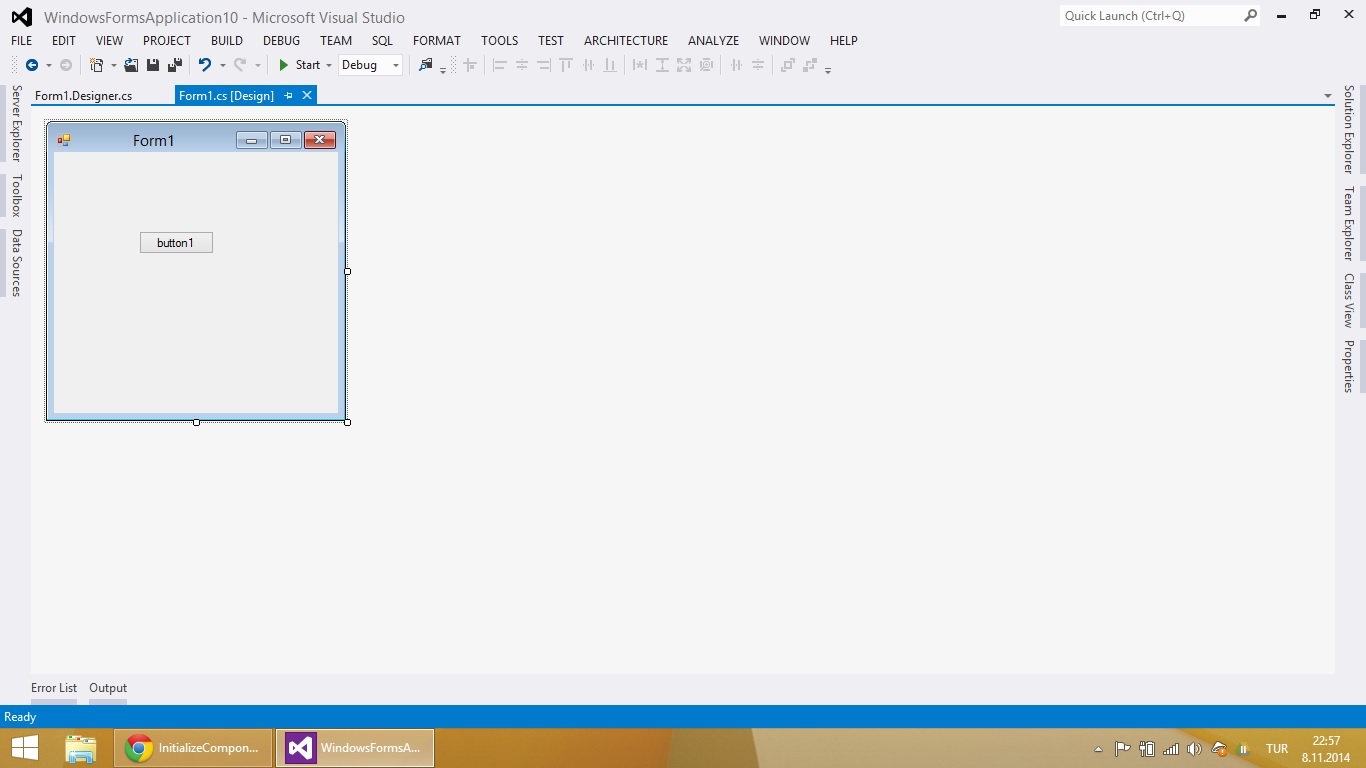Open the Toolbox from the left sidebar
1366x768 pixels.
pos(15,196)
